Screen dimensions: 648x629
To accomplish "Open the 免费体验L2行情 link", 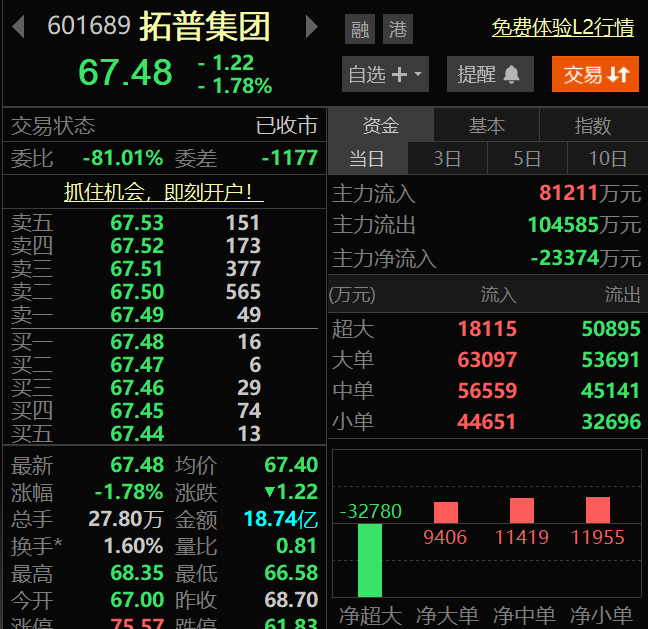I will [x=563, y=28].
